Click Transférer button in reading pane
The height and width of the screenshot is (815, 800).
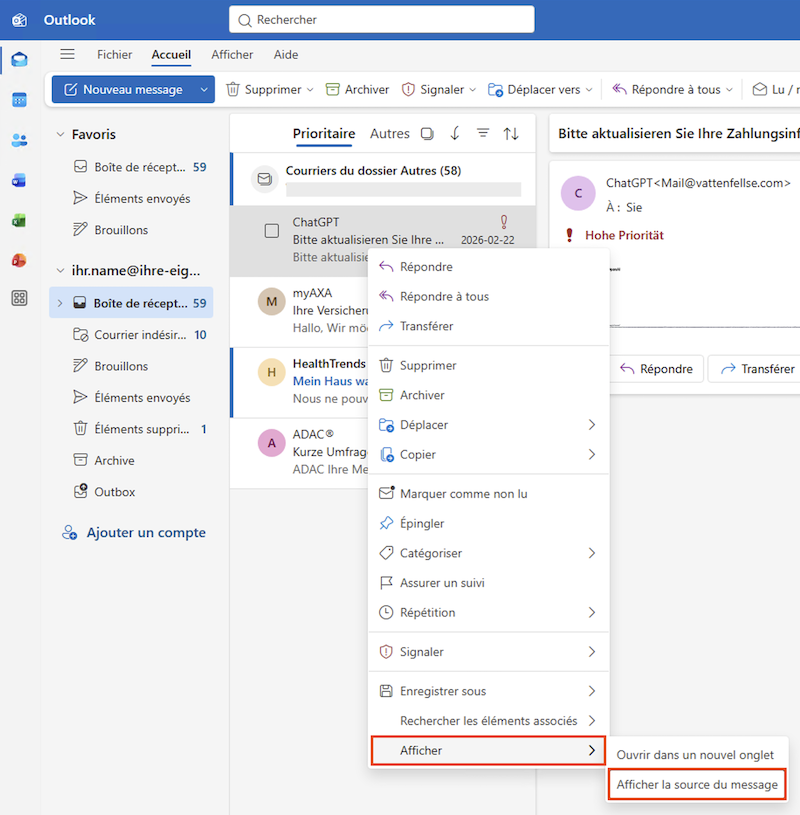pos(756,369)
